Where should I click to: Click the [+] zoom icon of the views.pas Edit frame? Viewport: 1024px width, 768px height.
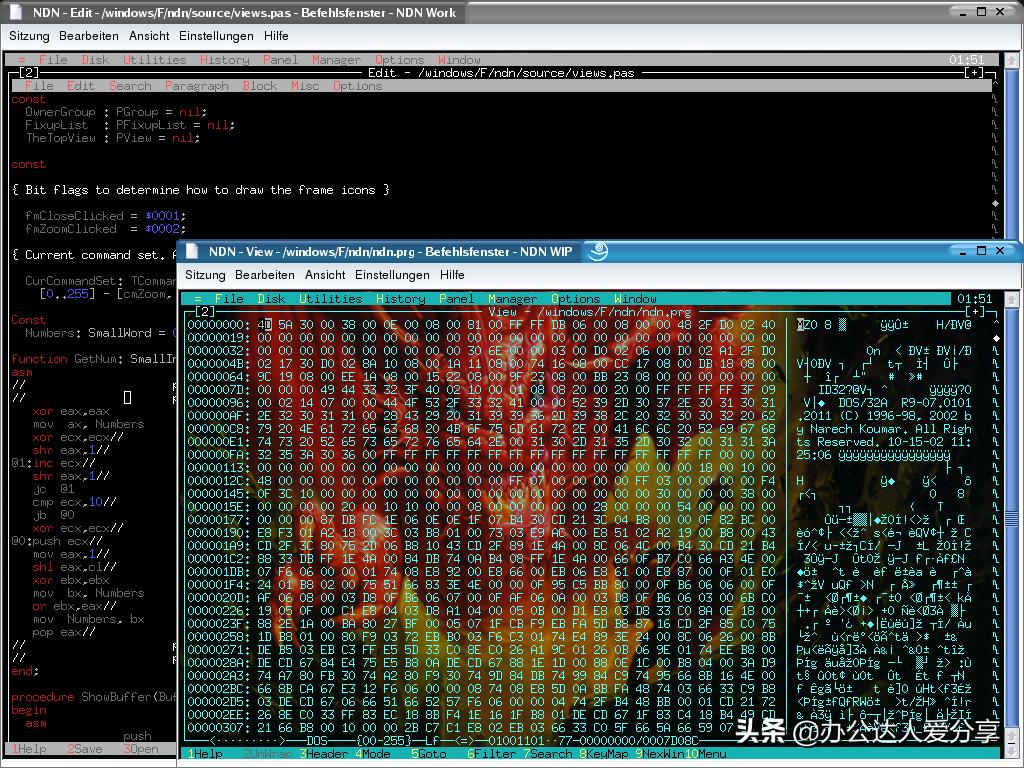pyautogui.click(x=973, y=73)
